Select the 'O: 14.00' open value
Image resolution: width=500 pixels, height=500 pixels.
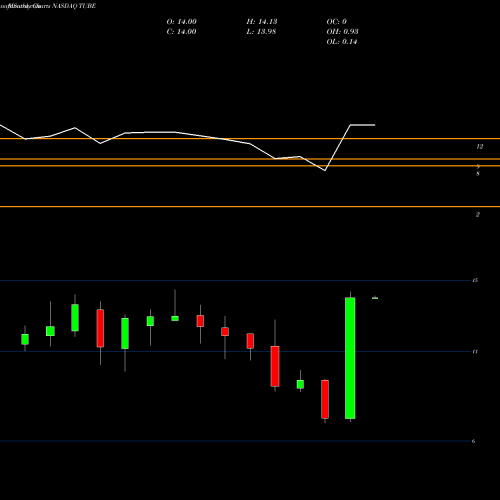click(x=182, y=22)
